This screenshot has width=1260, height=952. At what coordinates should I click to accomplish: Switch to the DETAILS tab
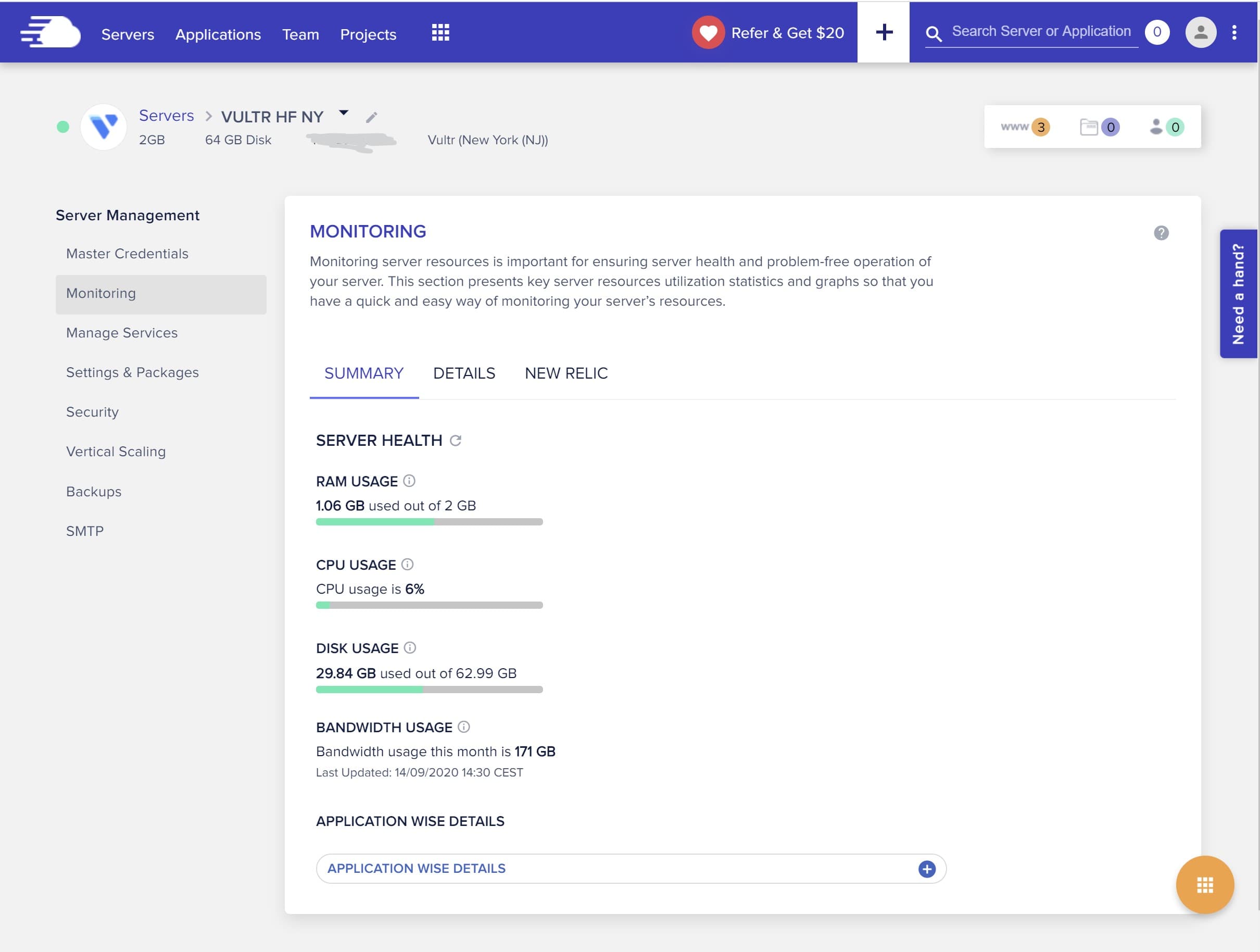point(464,373)
